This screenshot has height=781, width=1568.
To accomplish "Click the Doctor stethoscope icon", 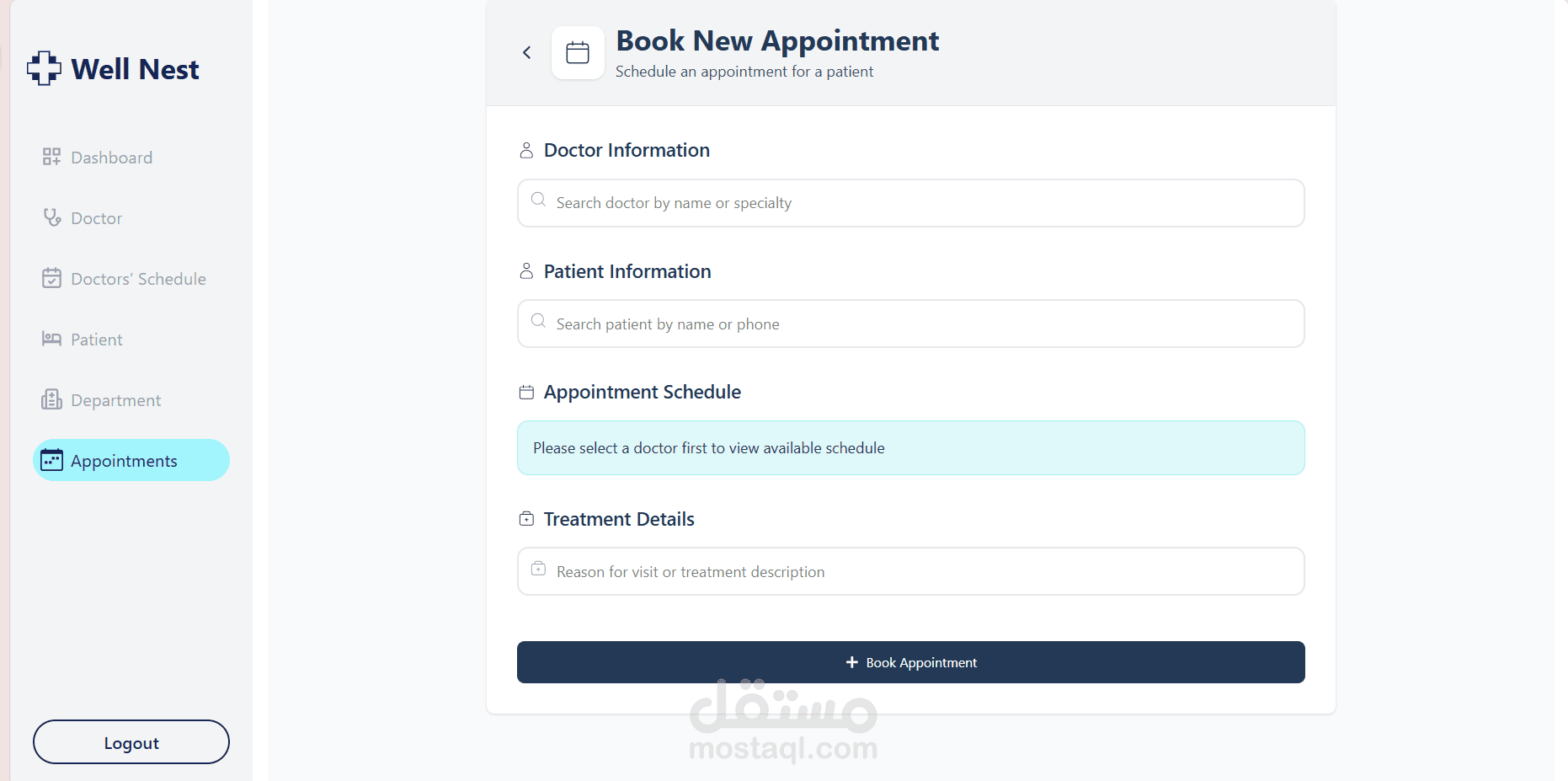I will point(52,217).
